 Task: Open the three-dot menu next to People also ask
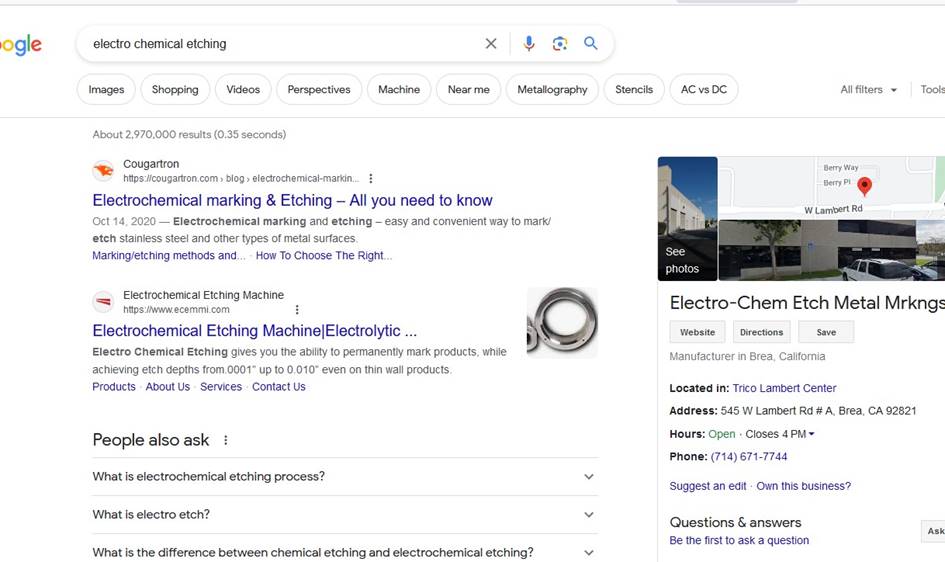[225, 440]
